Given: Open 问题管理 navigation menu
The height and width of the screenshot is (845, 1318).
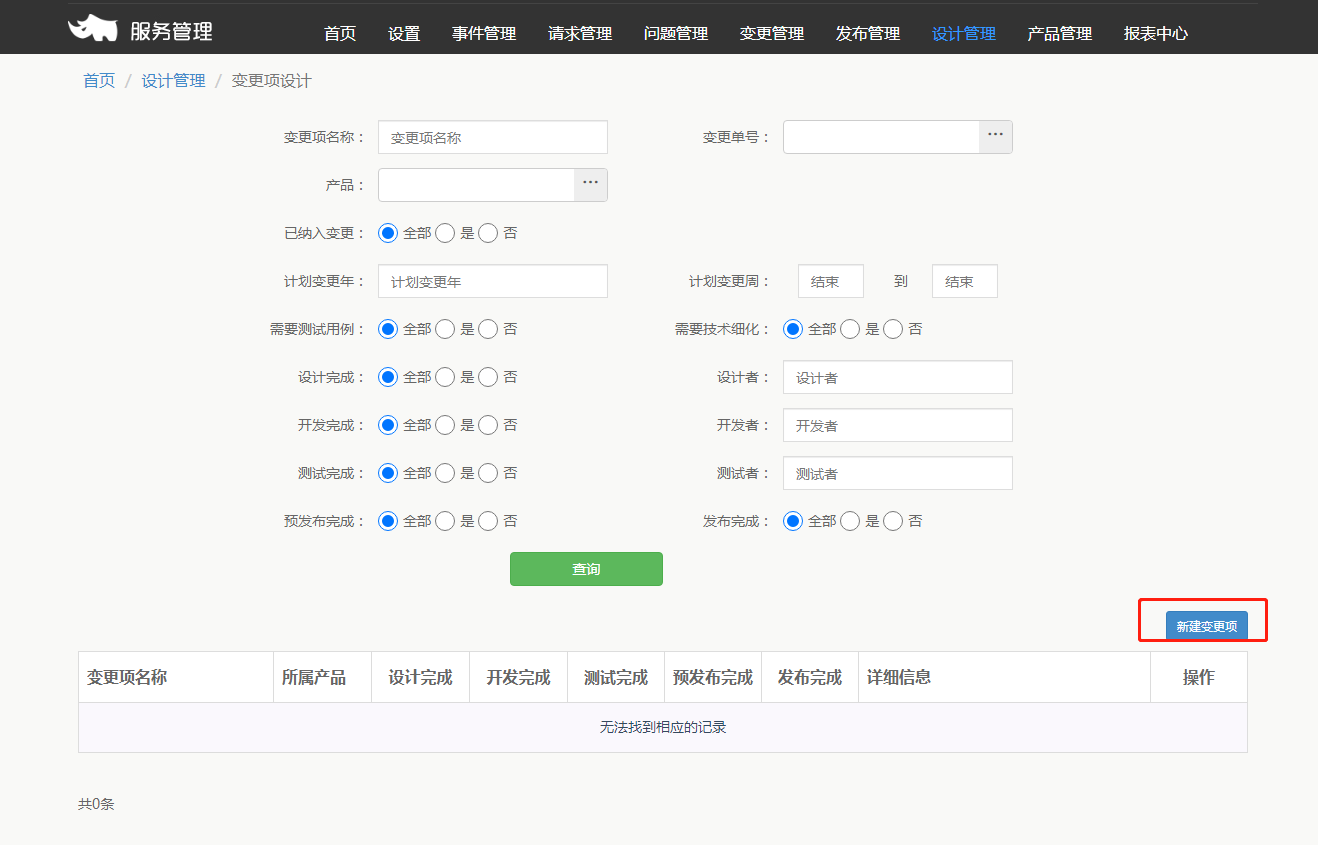Looking at the screenshot, I should [x=676, y=33].
